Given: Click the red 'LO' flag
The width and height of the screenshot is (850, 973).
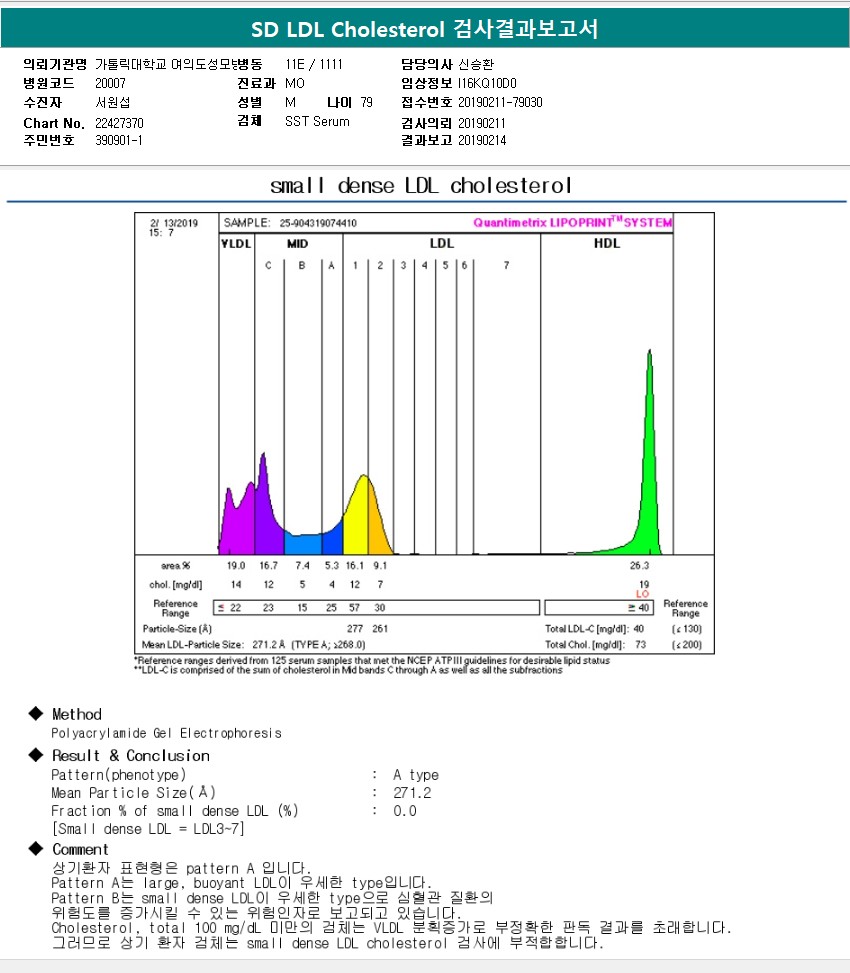Looking at the screenshot, I should pos(642,594).
